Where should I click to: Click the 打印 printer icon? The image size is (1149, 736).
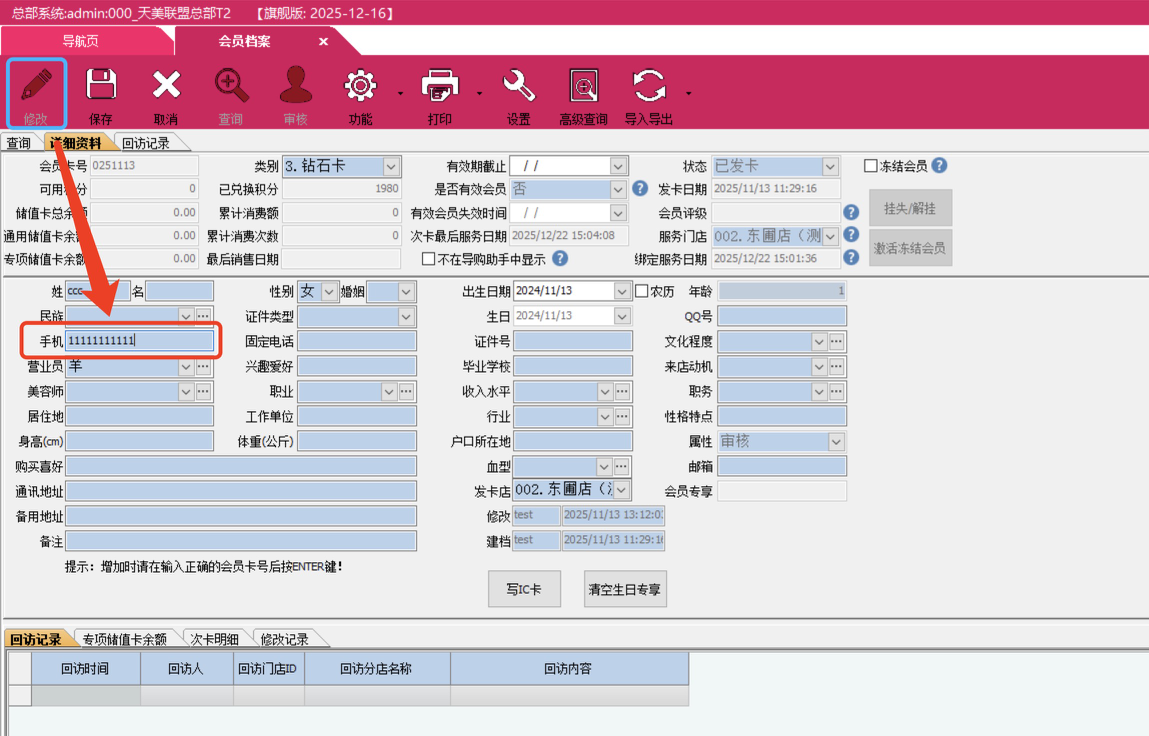pyautogui.click(x=440, y=86)
